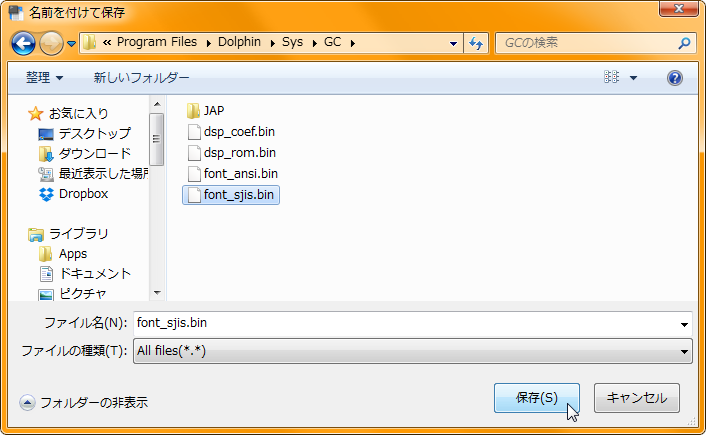Select the JAP folder
Screen dimensions: 706x435
214,111
